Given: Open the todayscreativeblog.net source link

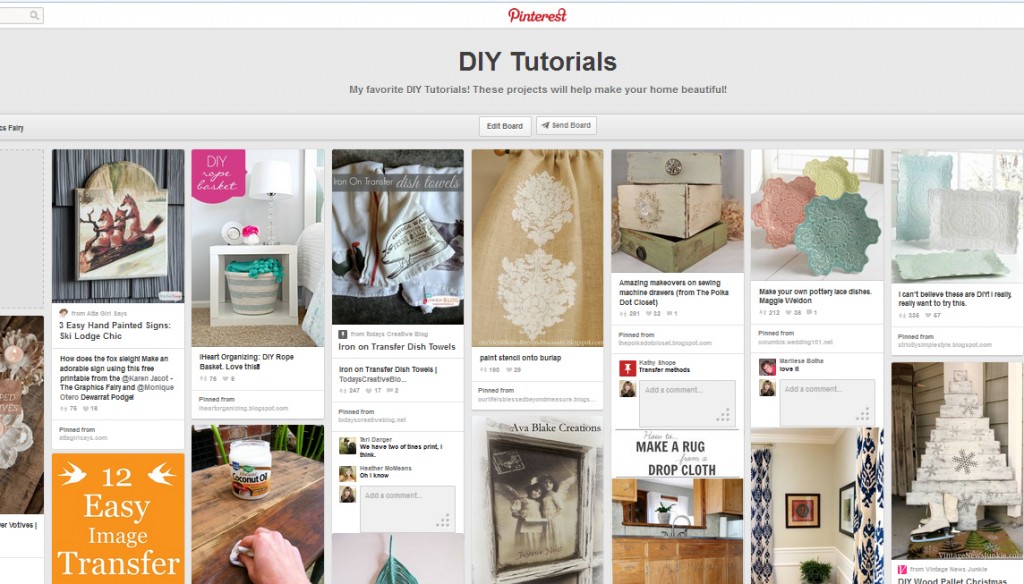Looking at the screenshot, I should pyautogui.click(x=372, y=420).
